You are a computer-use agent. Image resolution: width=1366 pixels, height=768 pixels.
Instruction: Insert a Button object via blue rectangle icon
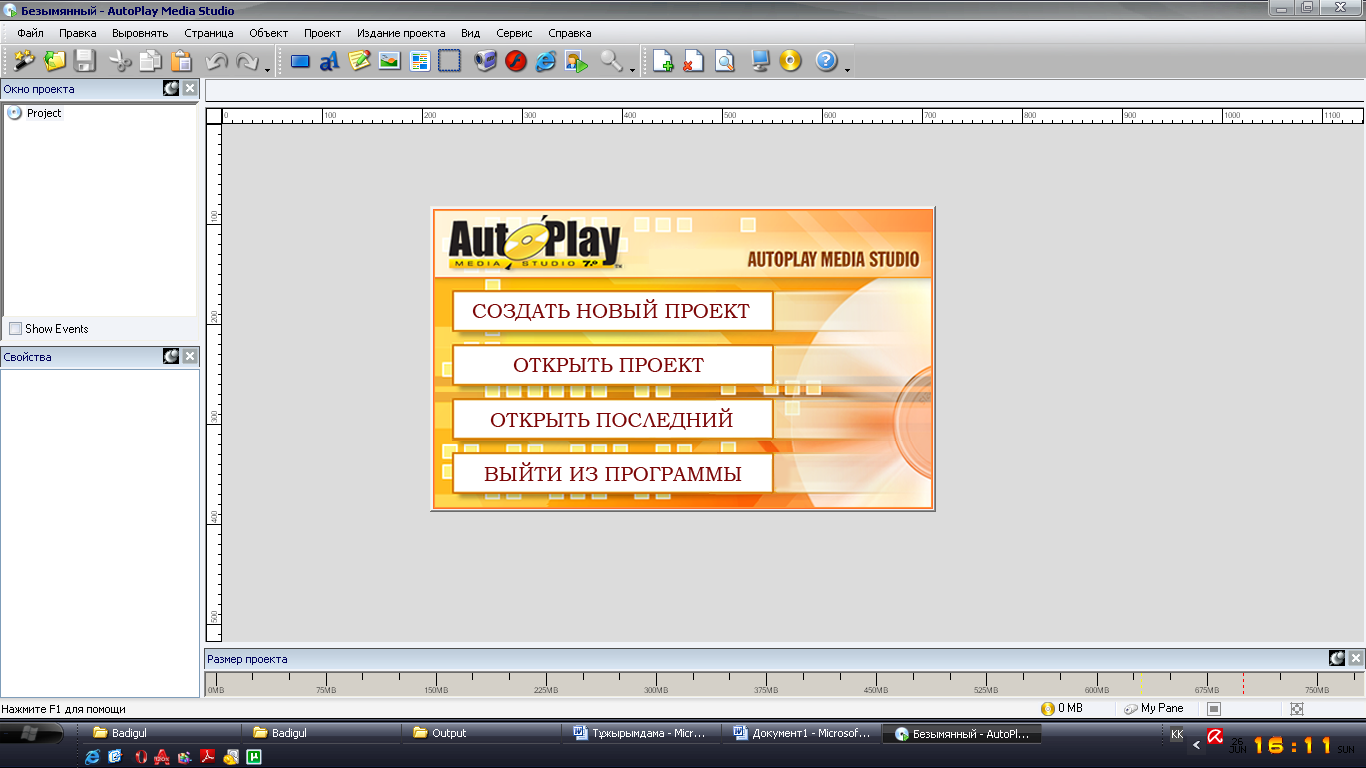[x=300, y=61]
